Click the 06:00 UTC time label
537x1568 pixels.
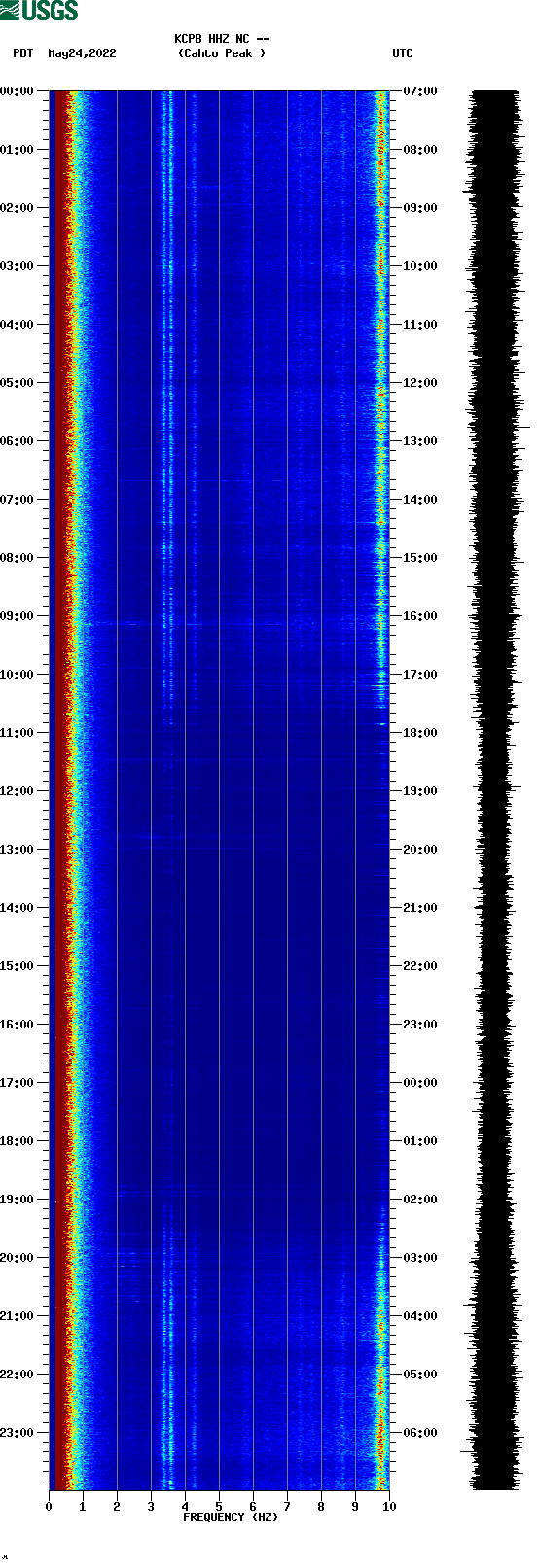pyautogui.click(x=420, y=1433)
